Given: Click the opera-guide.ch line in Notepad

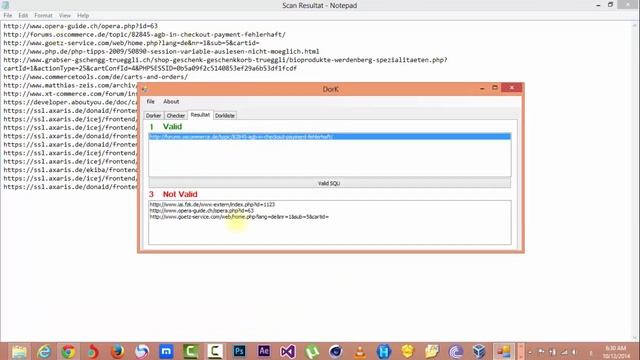Looking at the screenshot, I should pyautogui.click(x=80, y=26).
